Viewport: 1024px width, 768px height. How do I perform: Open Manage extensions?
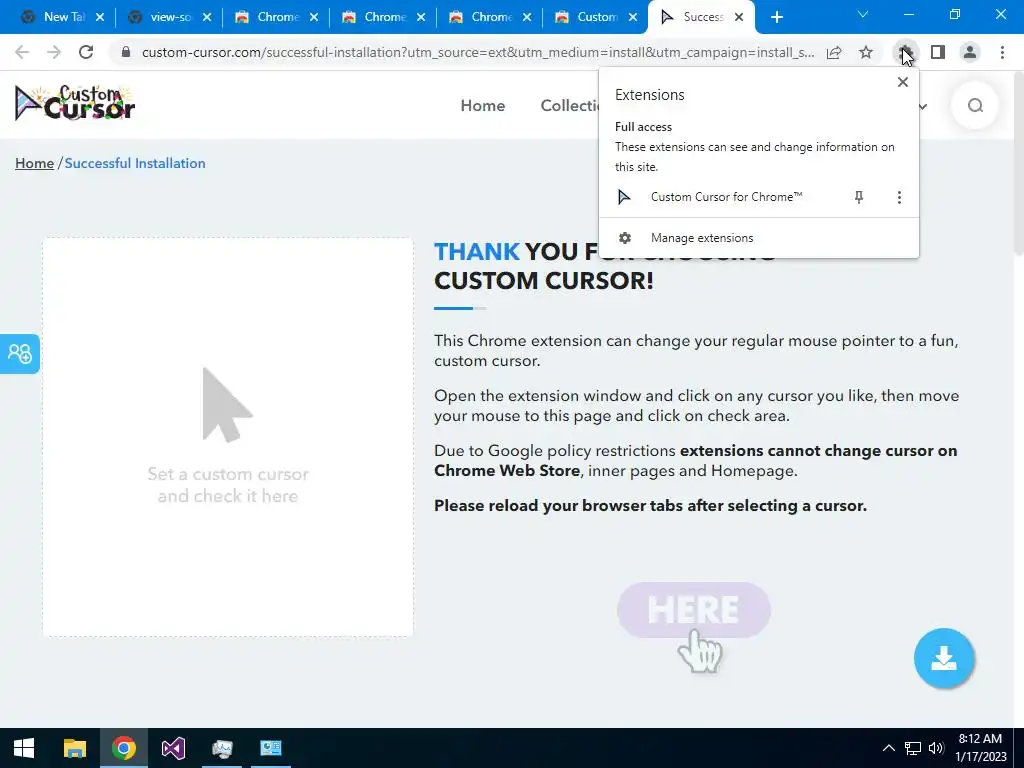point(759,238)
